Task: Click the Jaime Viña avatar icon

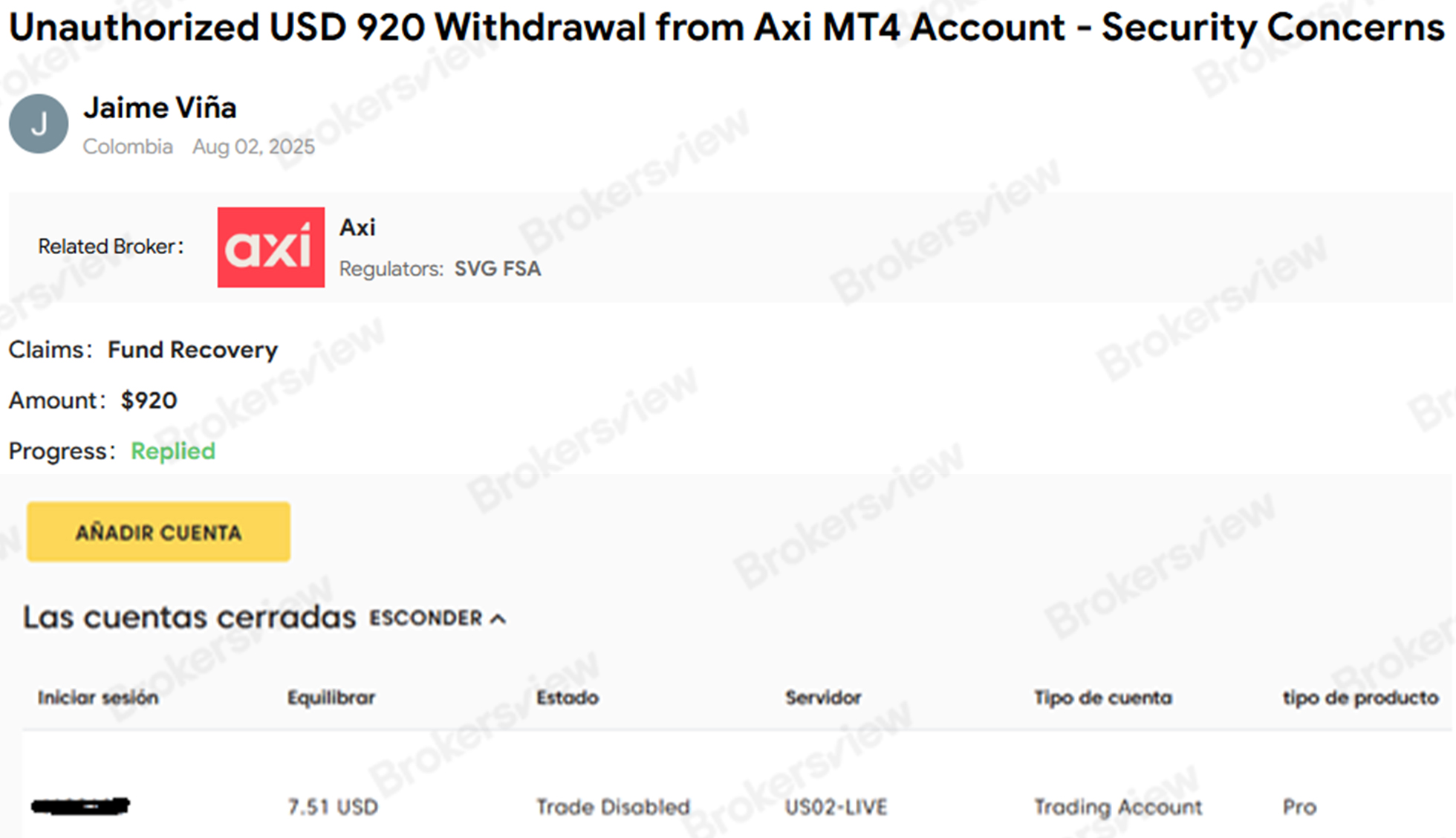Action: point(39,123)
